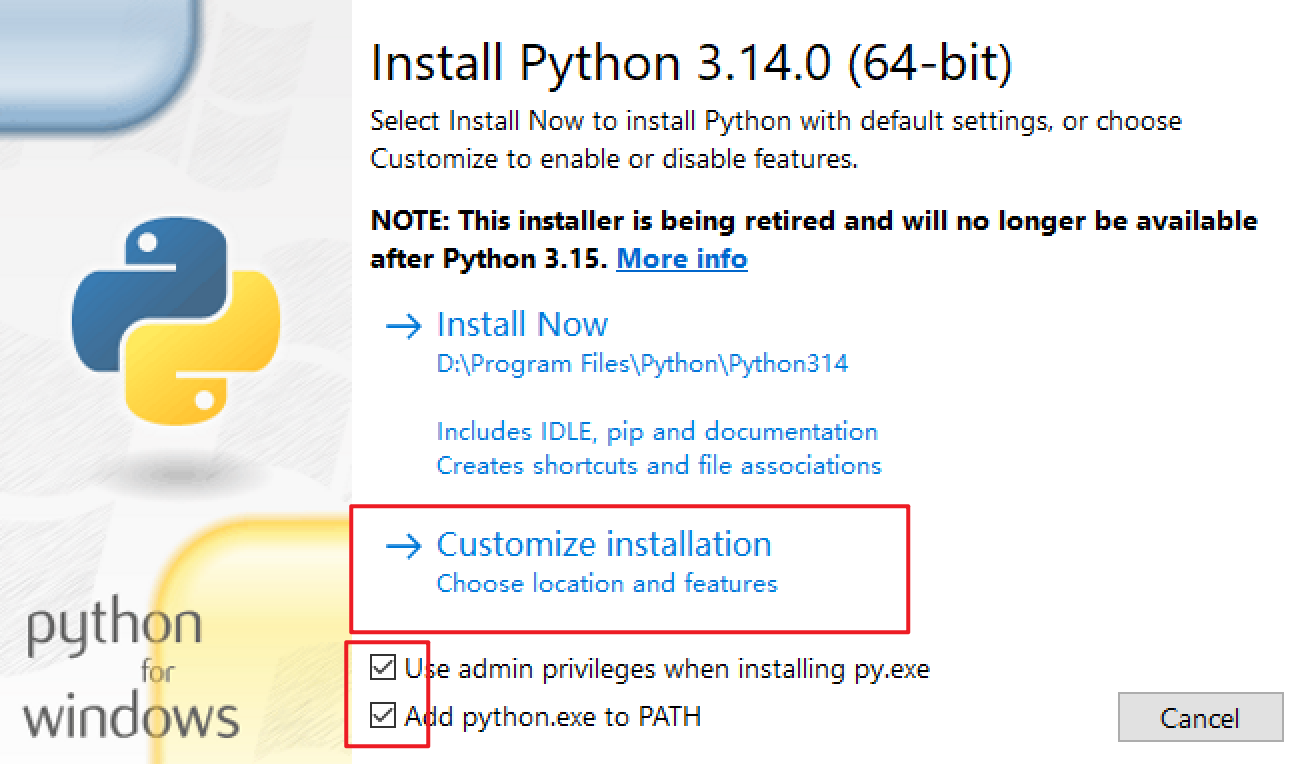
Task: Click 'Creates shortcuts and file associations' text
Action: (659, 466)
